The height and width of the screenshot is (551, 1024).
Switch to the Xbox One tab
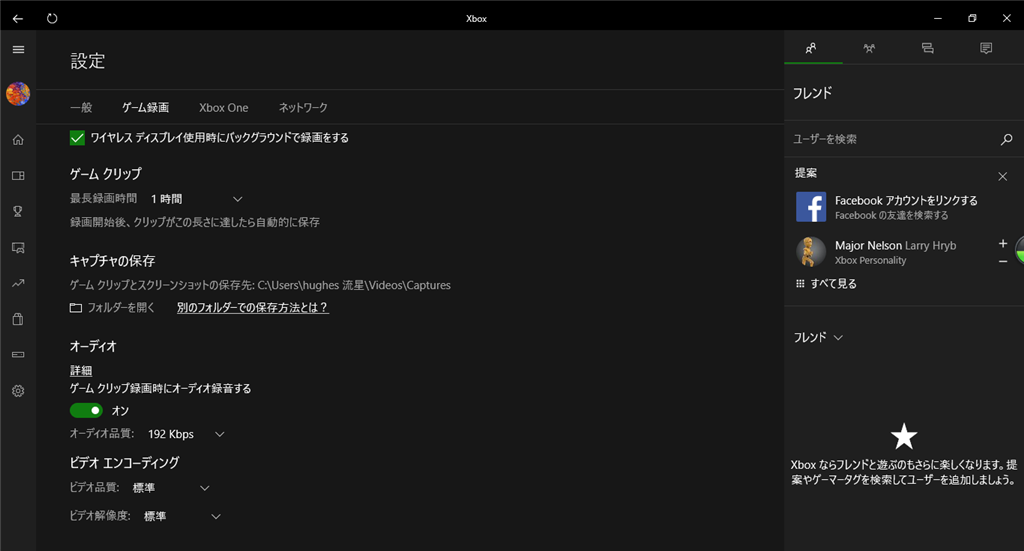(x=223, y=108)
